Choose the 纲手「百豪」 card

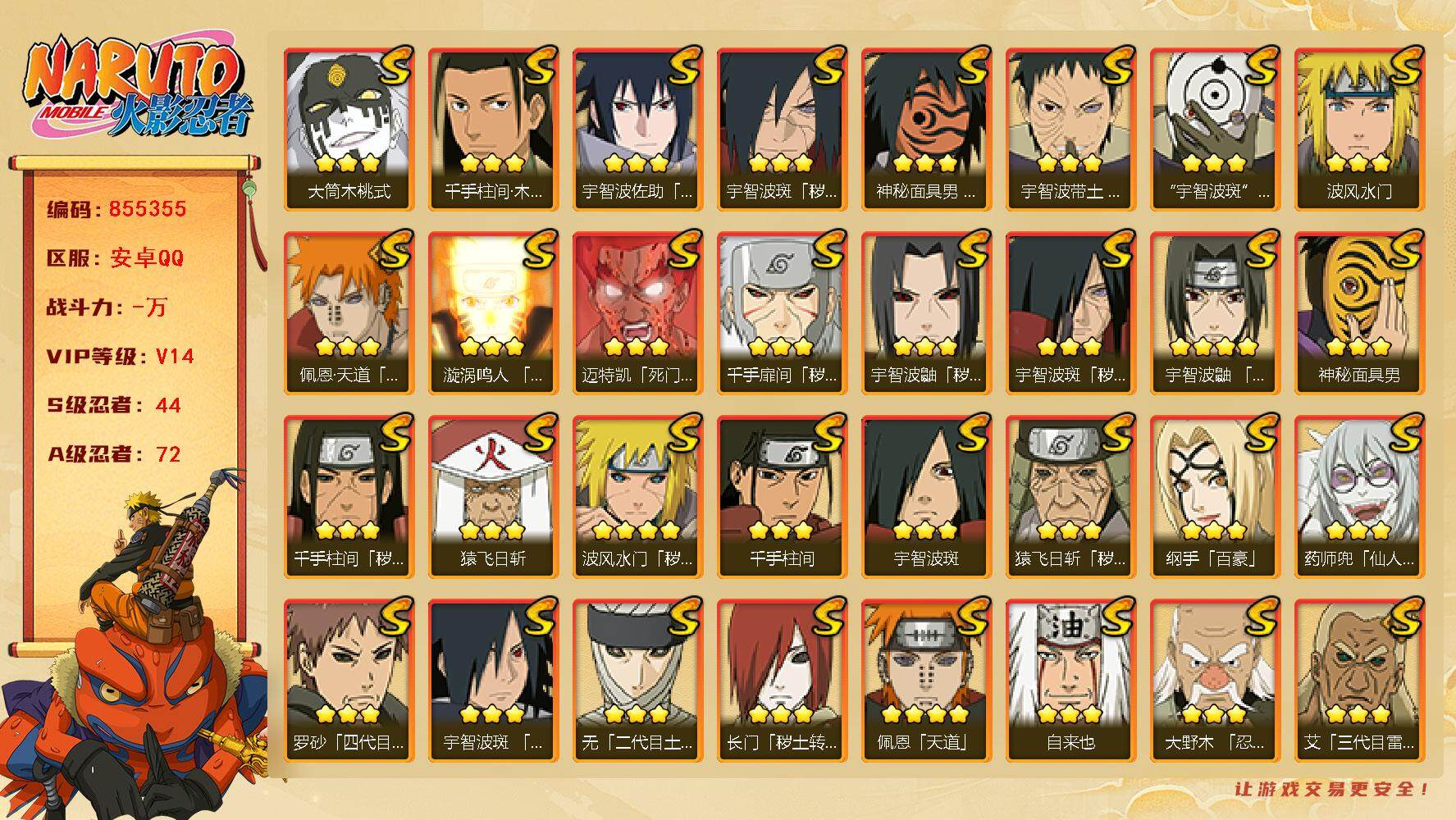[x=1215, y=497]
